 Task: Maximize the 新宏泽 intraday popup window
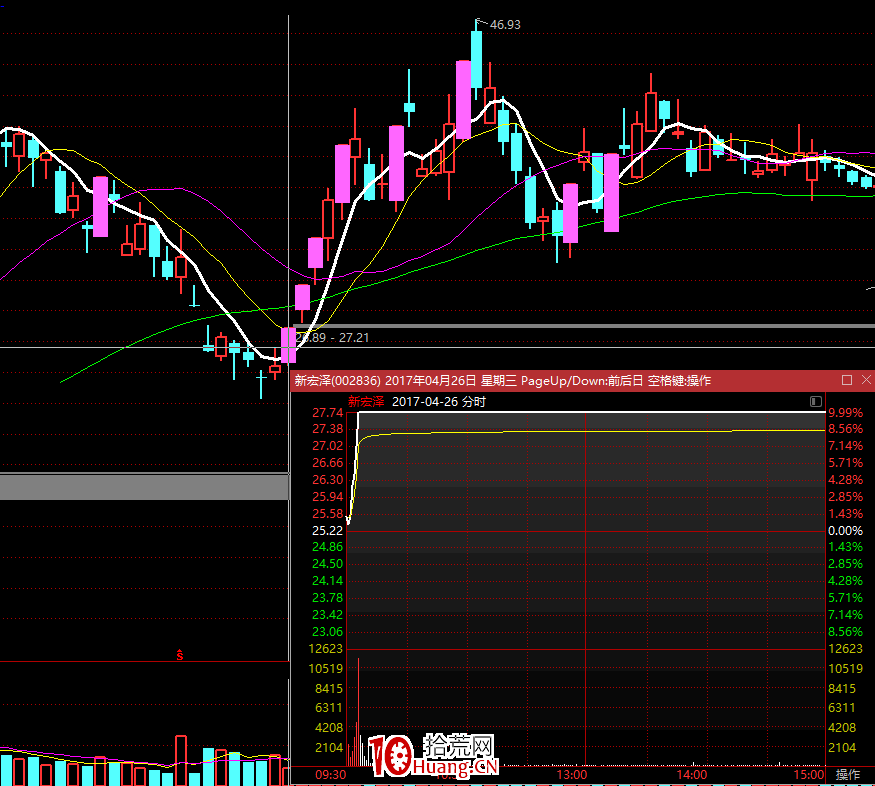click(847, 380)
